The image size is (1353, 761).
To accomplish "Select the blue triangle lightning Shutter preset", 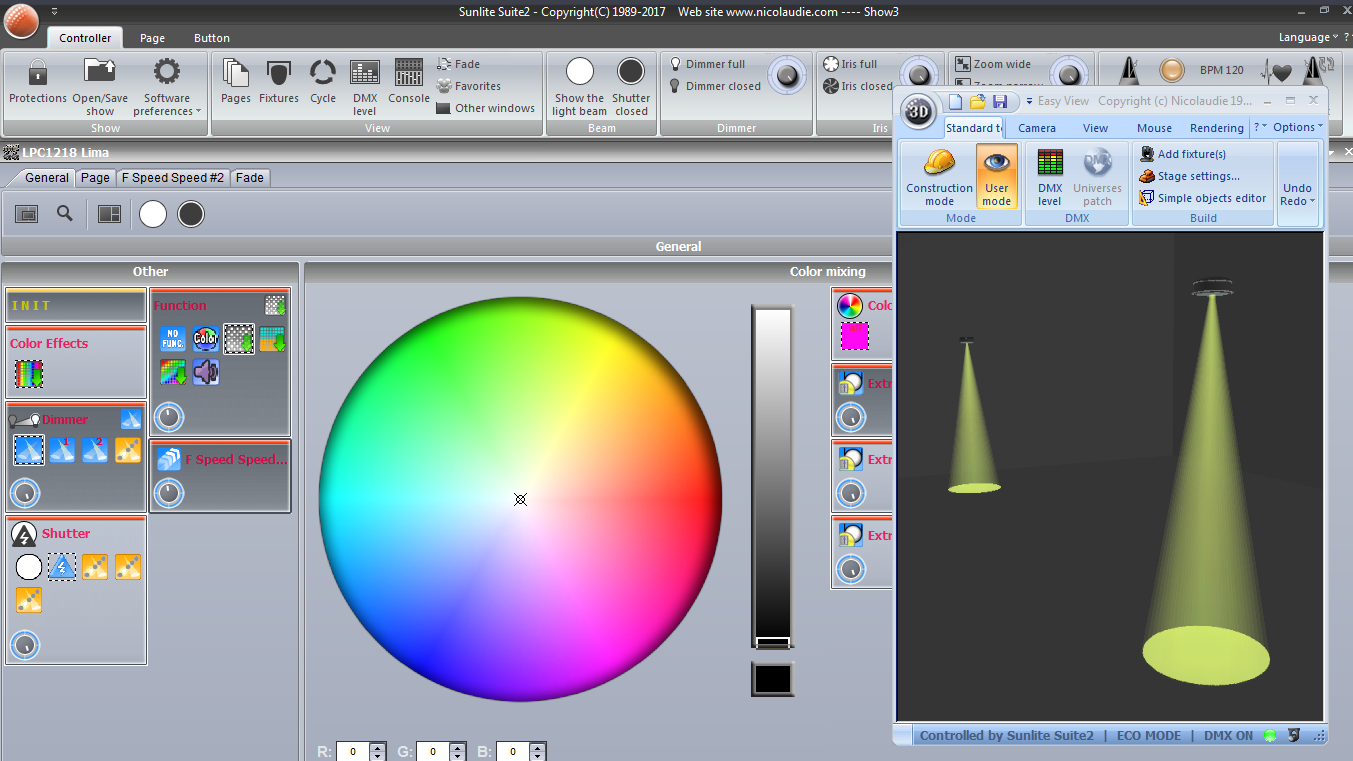I will 62,567.
